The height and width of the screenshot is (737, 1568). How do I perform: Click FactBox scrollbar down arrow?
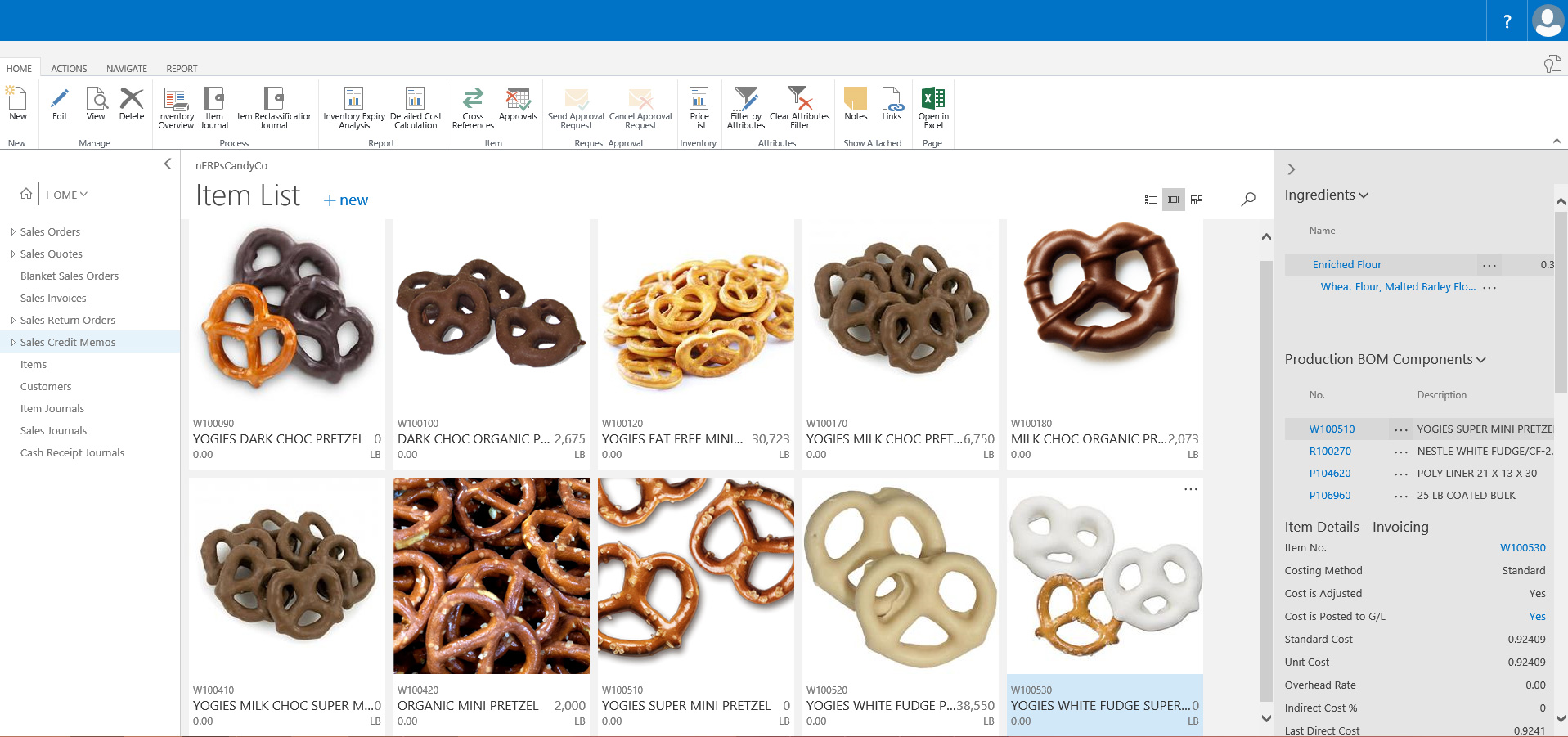[x=1561, y=718]
